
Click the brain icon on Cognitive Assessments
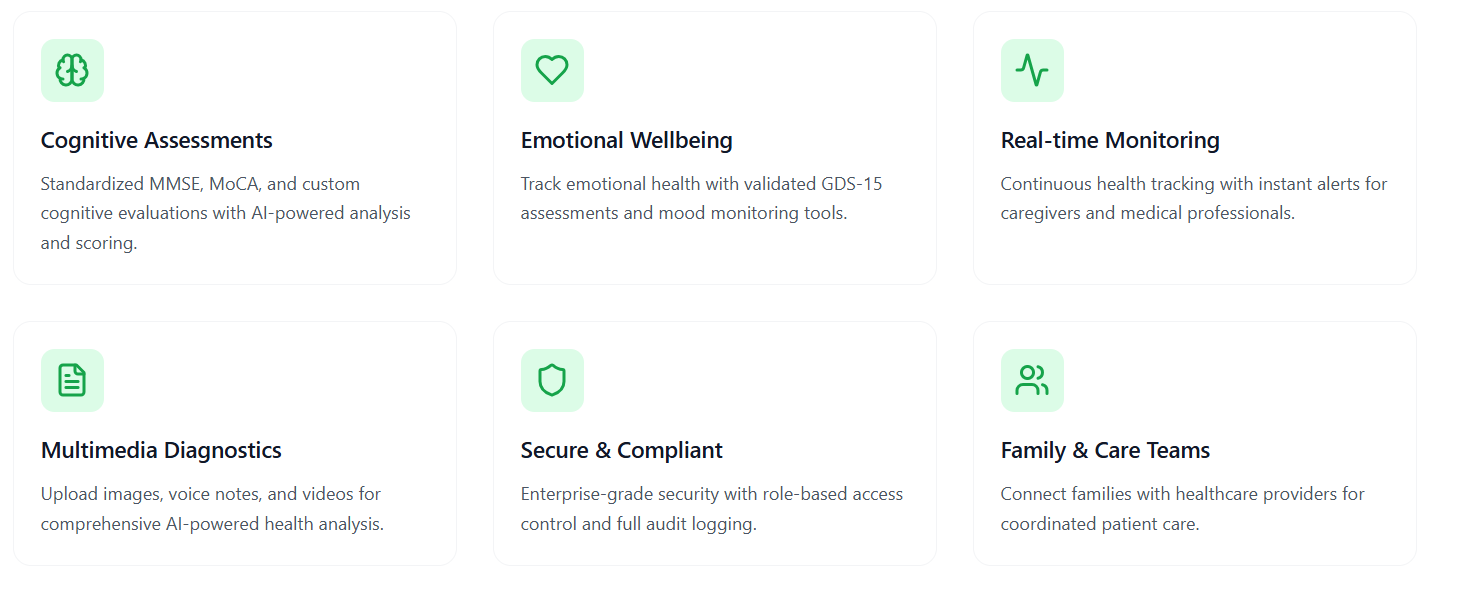[x=71, y=70]
